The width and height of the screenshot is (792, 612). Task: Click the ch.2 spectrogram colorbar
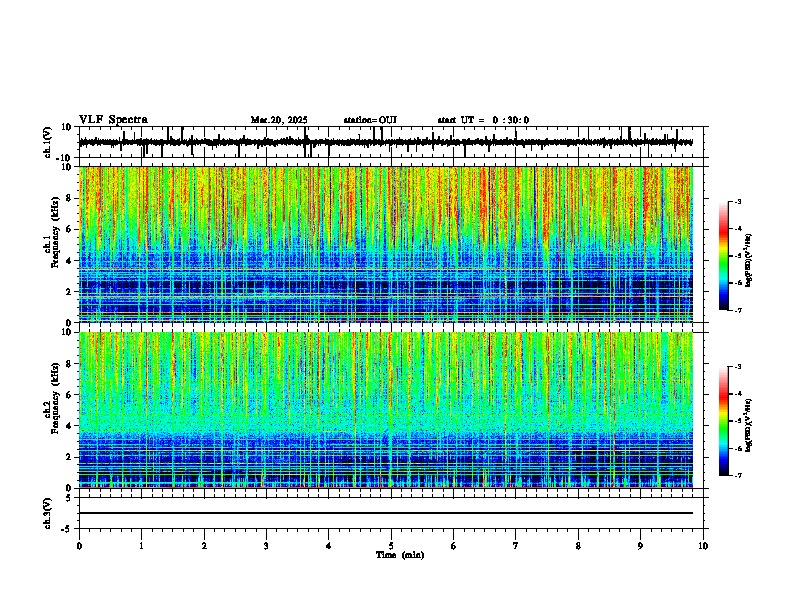click(x=724, y=421)
